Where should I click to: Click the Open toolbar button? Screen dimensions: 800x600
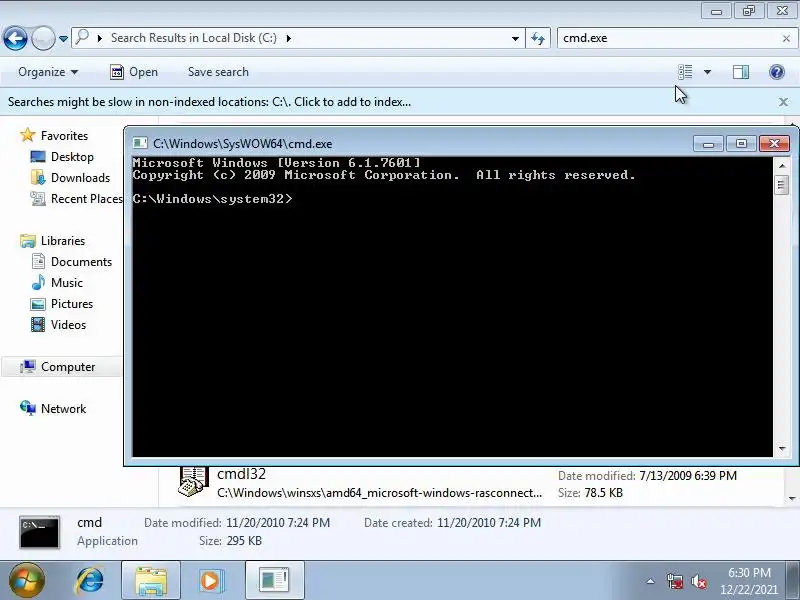tap(134, 72)
